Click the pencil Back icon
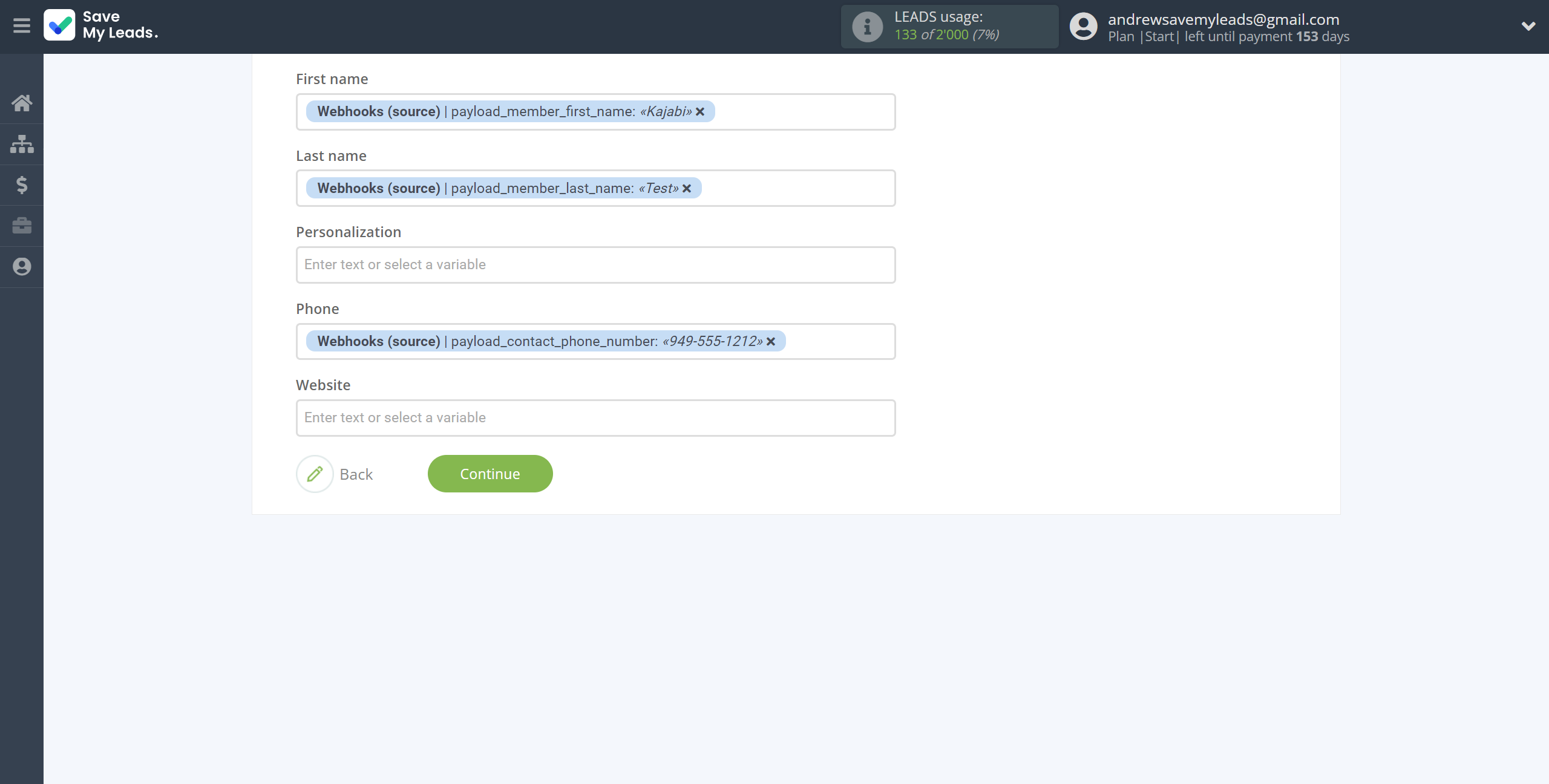Screen dimensions: 1549x784 (x=315, y=474)
